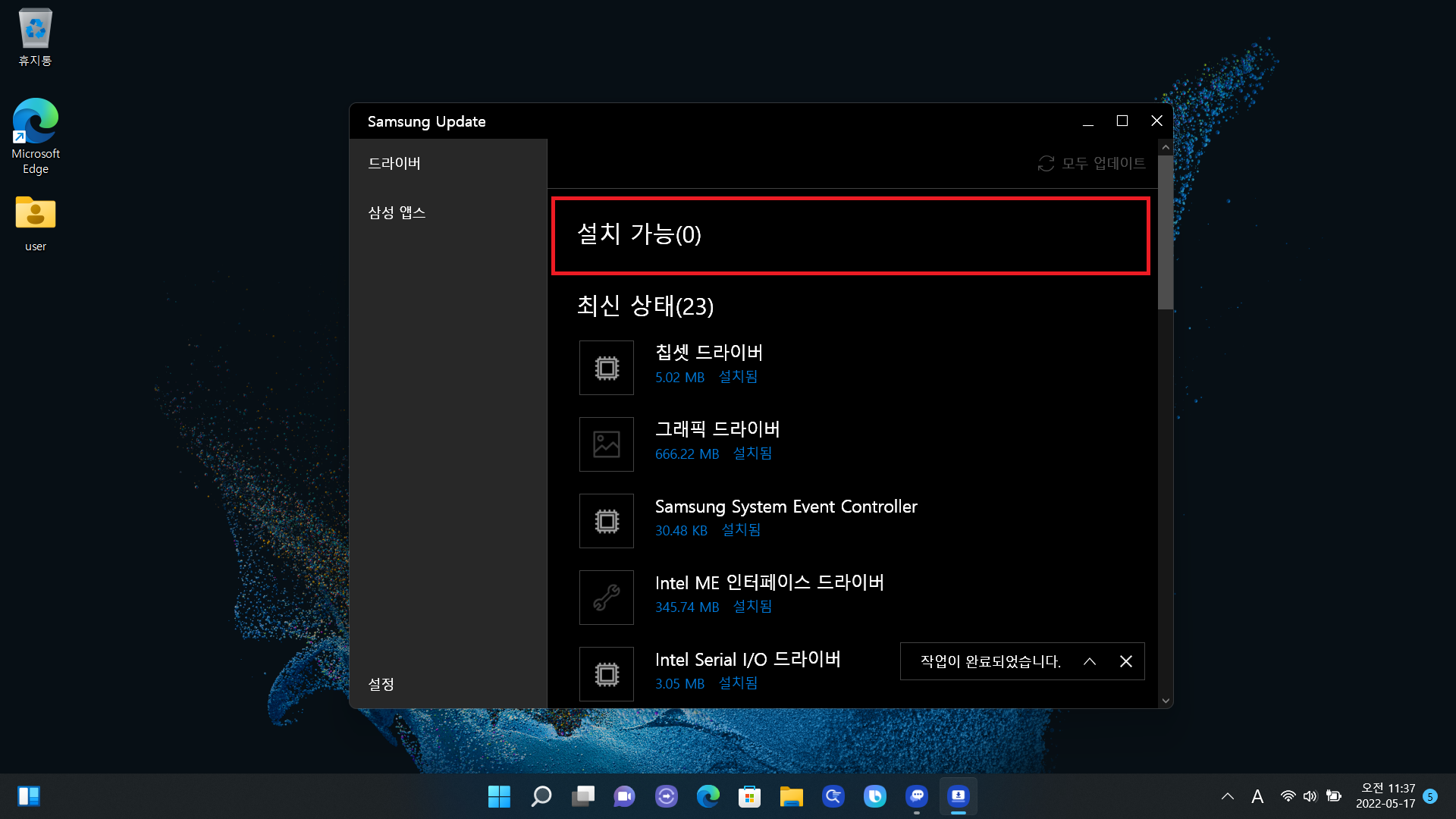Image resolution: width=1456 pixels, height=819 pixels.
Task: Toggle the Korean/English input mode indicator
Action: (x=1257, y=796)
